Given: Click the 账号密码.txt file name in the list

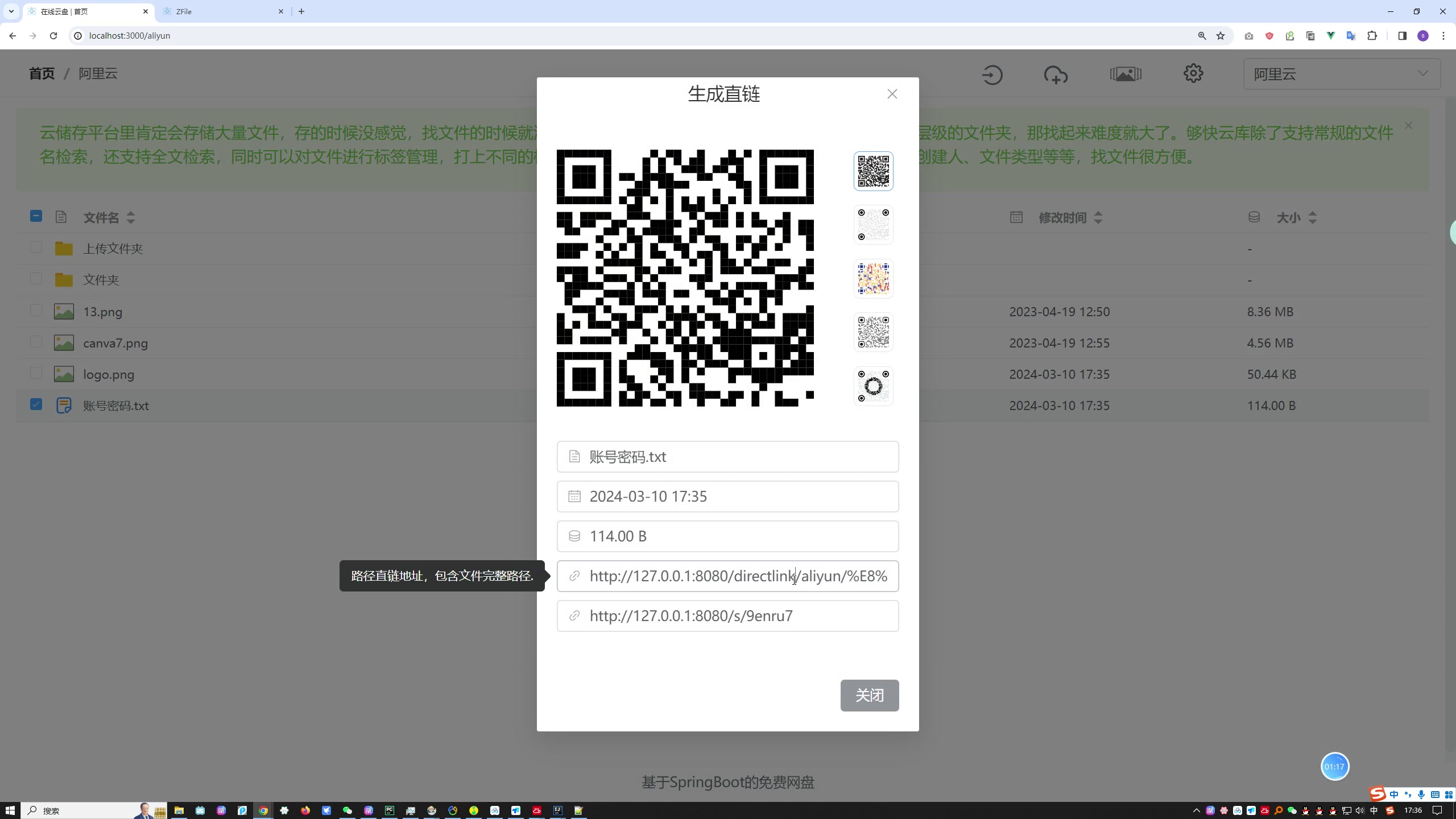Looking at the screenshot, I should [116, 406].
